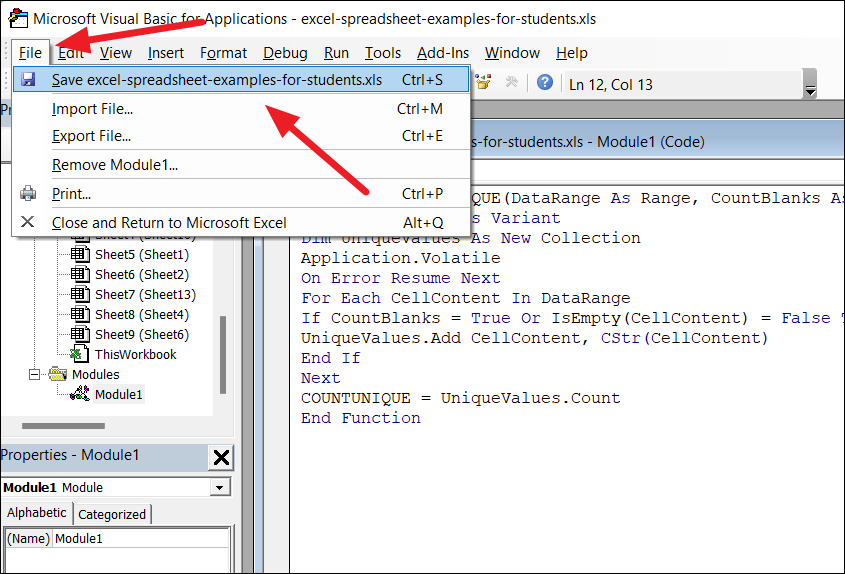The height and width of the screenshot is (574, 845).
Task: Collapse the Modules tree node
Action: click(34, 374)
